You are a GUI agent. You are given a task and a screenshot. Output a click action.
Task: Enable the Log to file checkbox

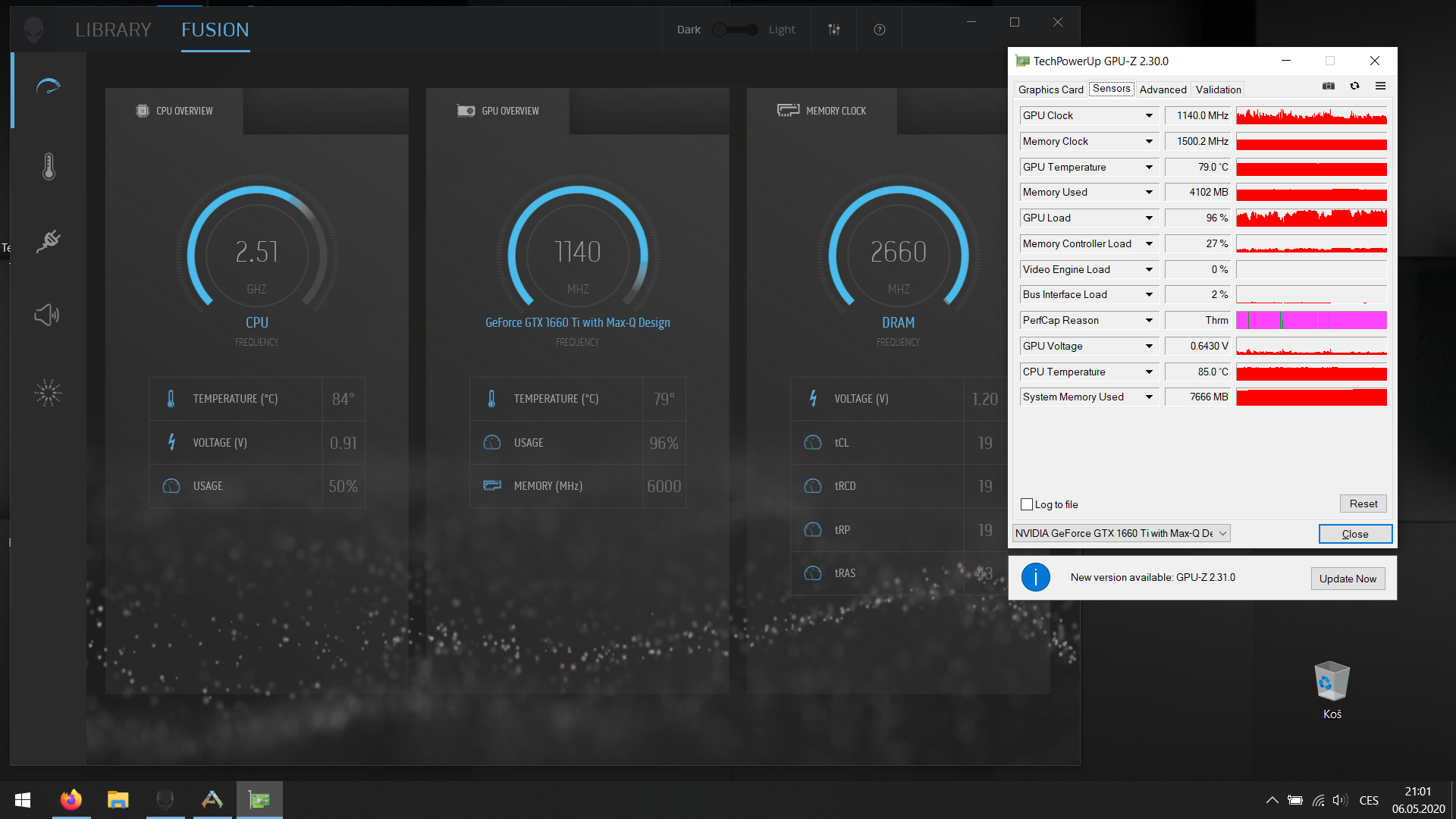click(1027, 504)
